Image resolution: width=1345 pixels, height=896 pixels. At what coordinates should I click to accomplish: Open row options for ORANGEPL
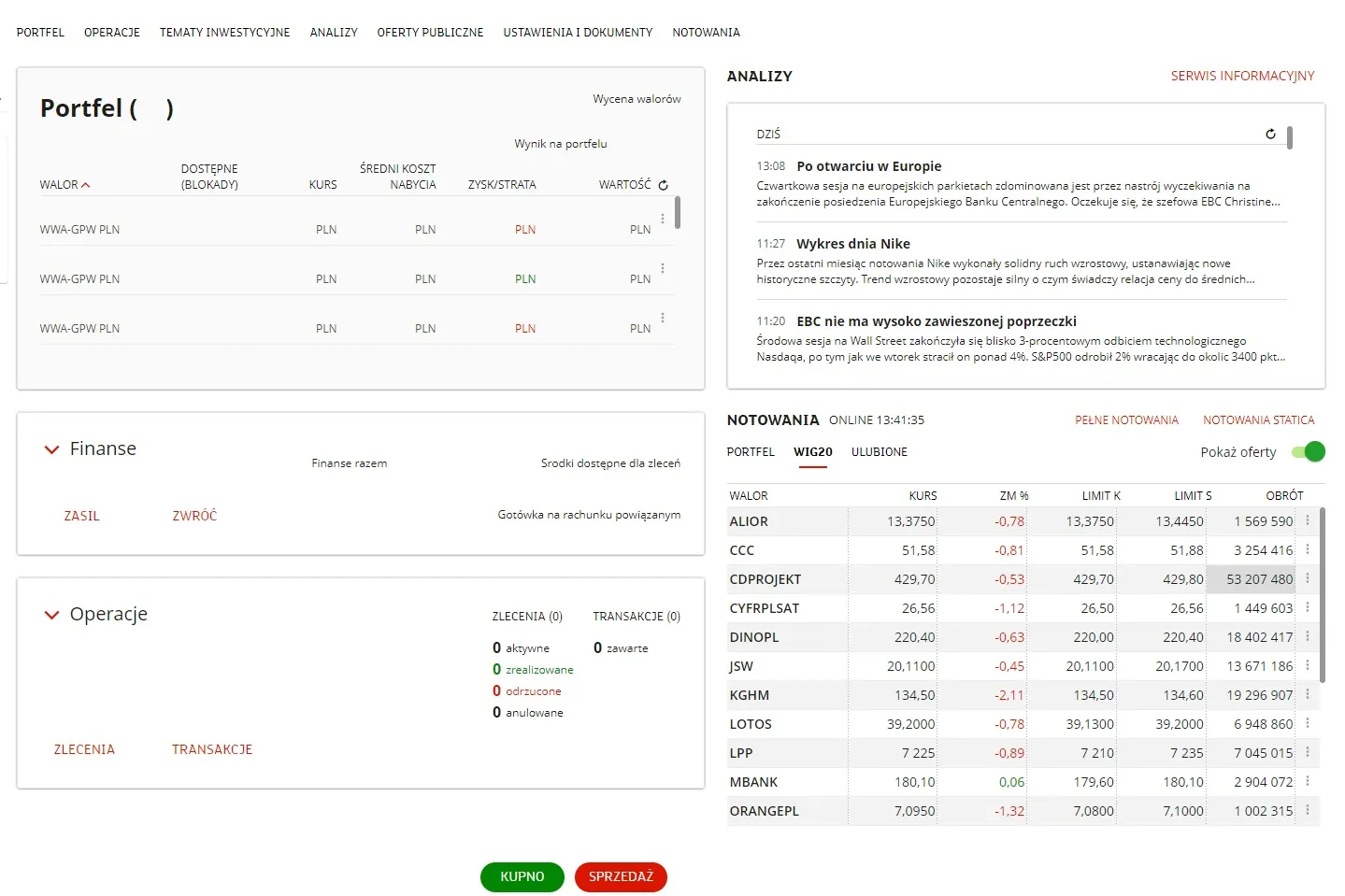(1308, 810)
